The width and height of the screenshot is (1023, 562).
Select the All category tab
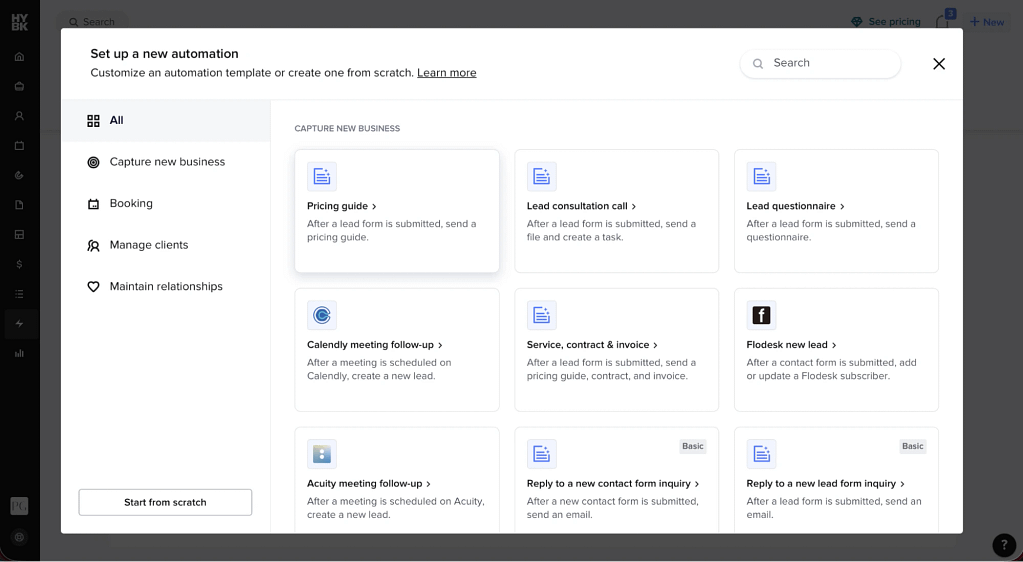pyautogui.click(x=166, y=120)
